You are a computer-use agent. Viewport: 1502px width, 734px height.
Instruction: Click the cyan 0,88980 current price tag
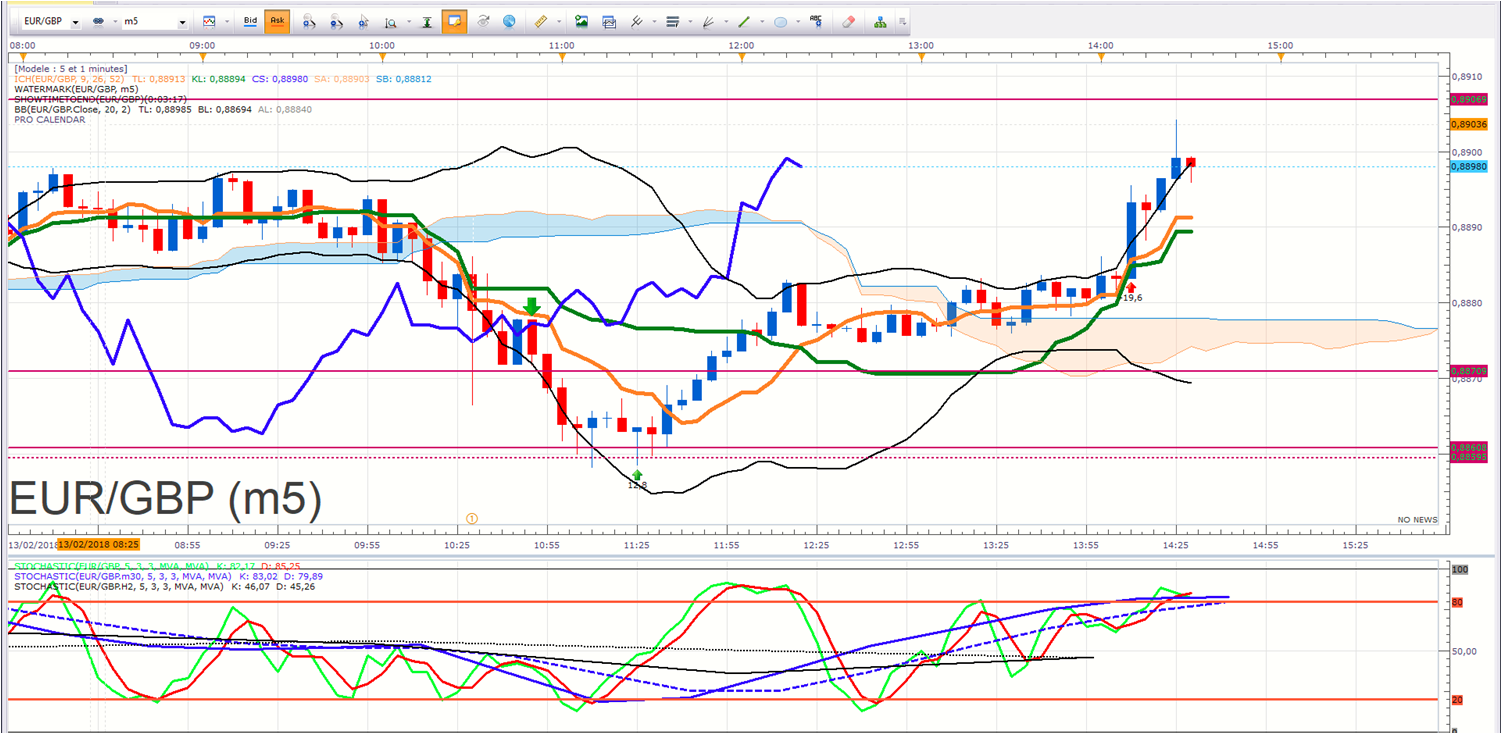click(1468, 166)
